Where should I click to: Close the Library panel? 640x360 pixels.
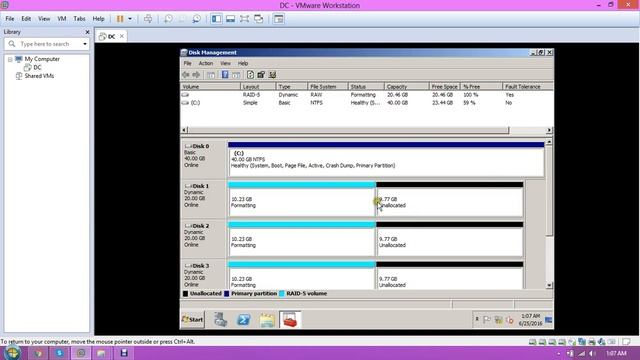click(87, 32)
